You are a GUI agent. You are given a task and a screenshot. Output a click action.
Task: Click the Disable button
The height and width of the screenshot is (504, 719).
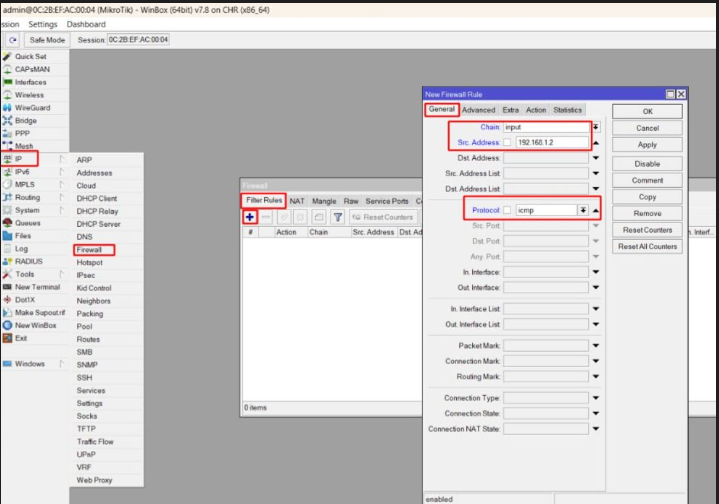click(647, 164)
